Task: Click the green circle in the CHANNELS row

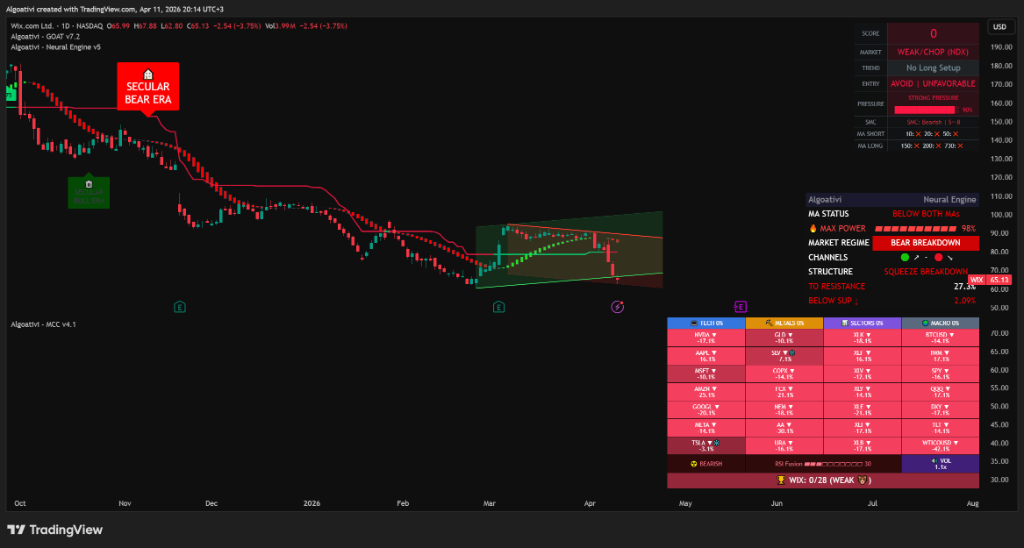Action: point(904,257)
